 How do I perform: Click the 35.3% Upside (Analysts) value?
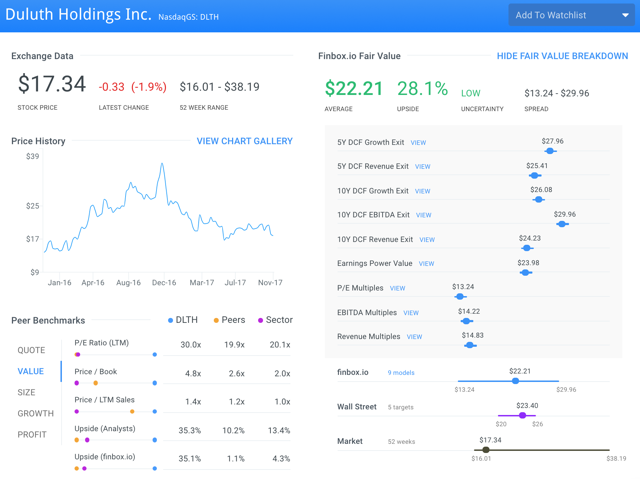pos(189,430)
